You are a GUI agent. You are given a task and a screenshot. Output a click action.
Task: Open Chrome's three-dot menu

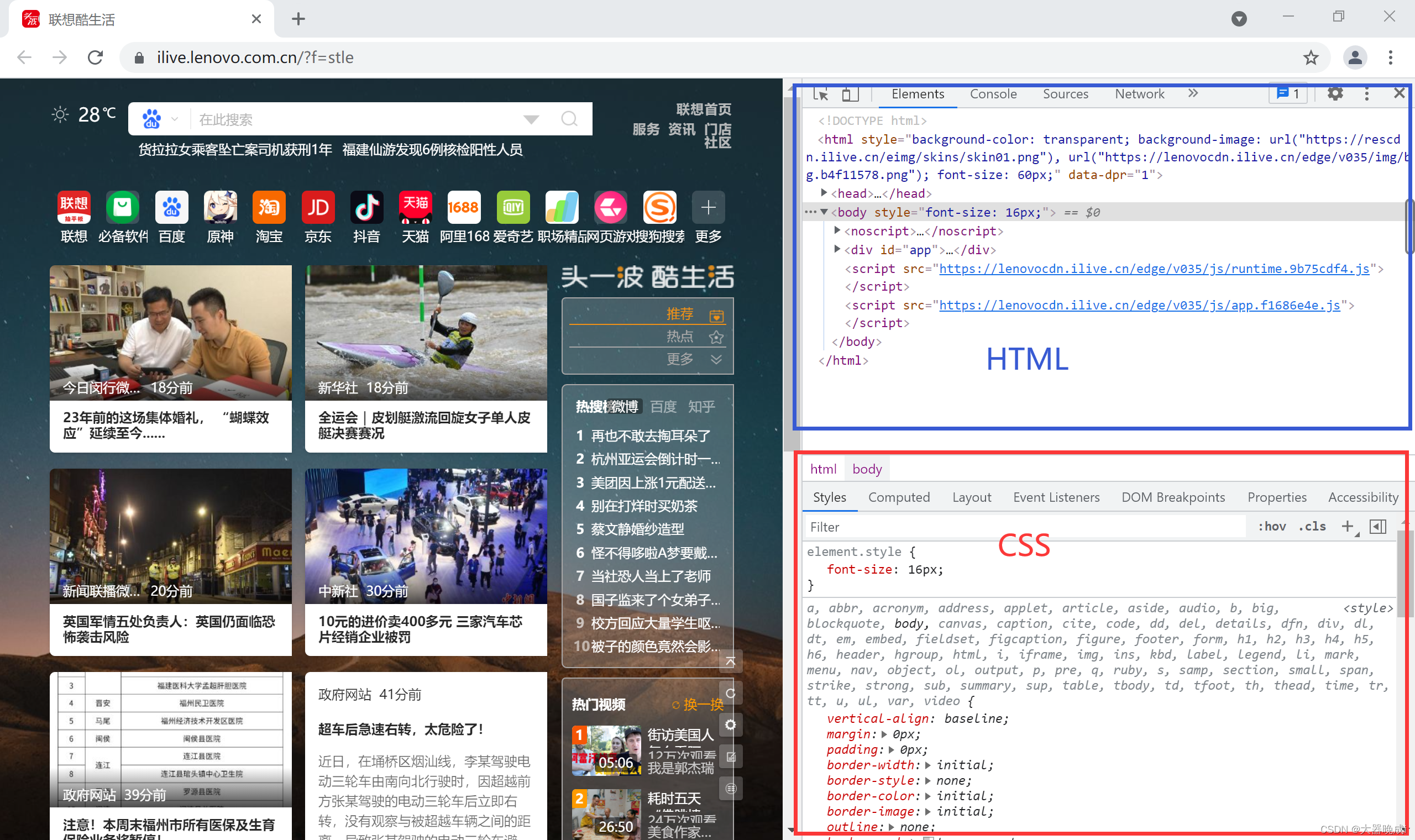pyautogui.click(x=1390, y=57)
